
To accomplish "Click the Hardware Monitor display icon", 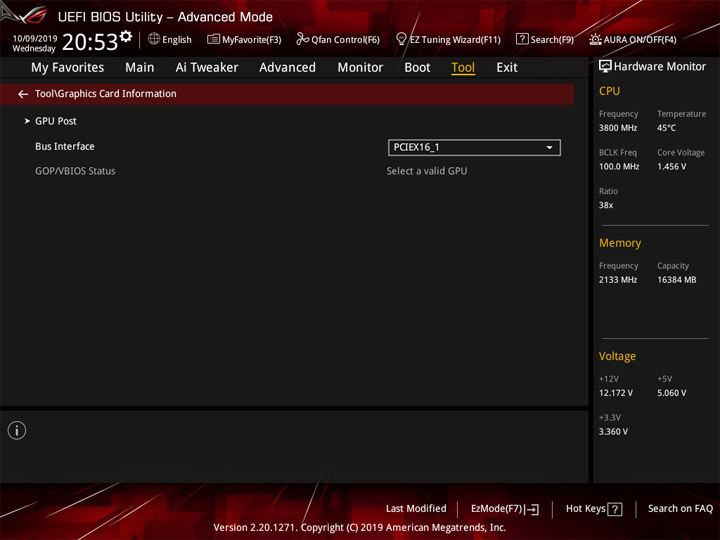I will 605,67.
